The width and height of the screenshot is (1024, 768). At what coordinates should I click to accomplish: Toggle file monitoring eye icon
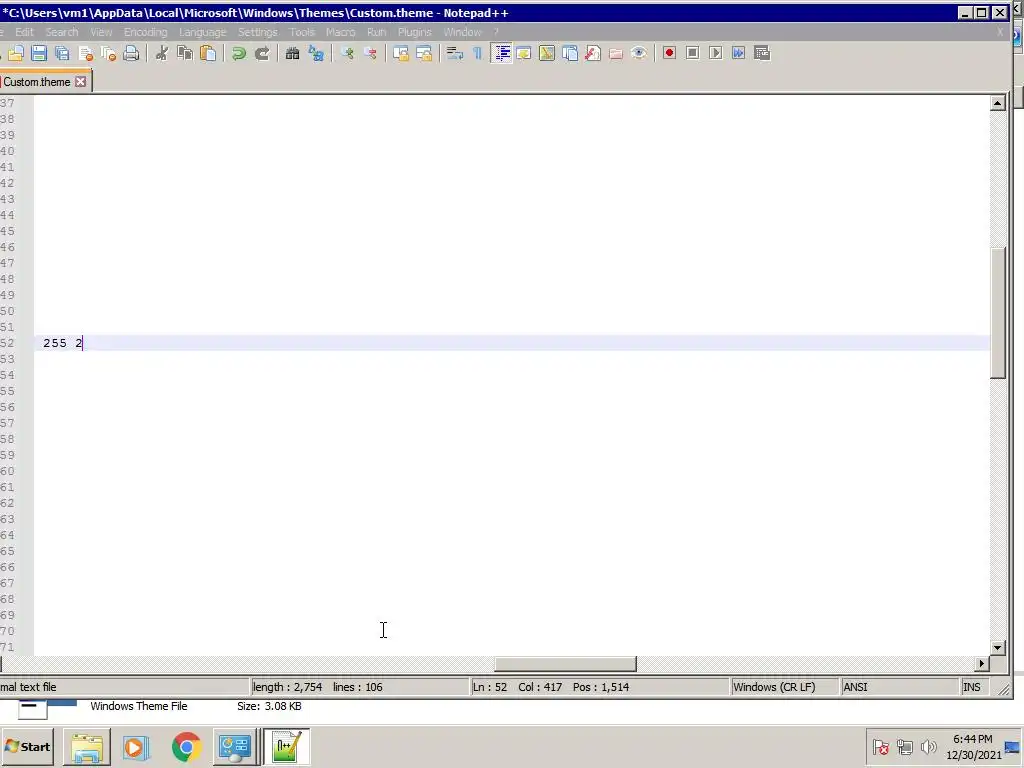pos(639,54)
